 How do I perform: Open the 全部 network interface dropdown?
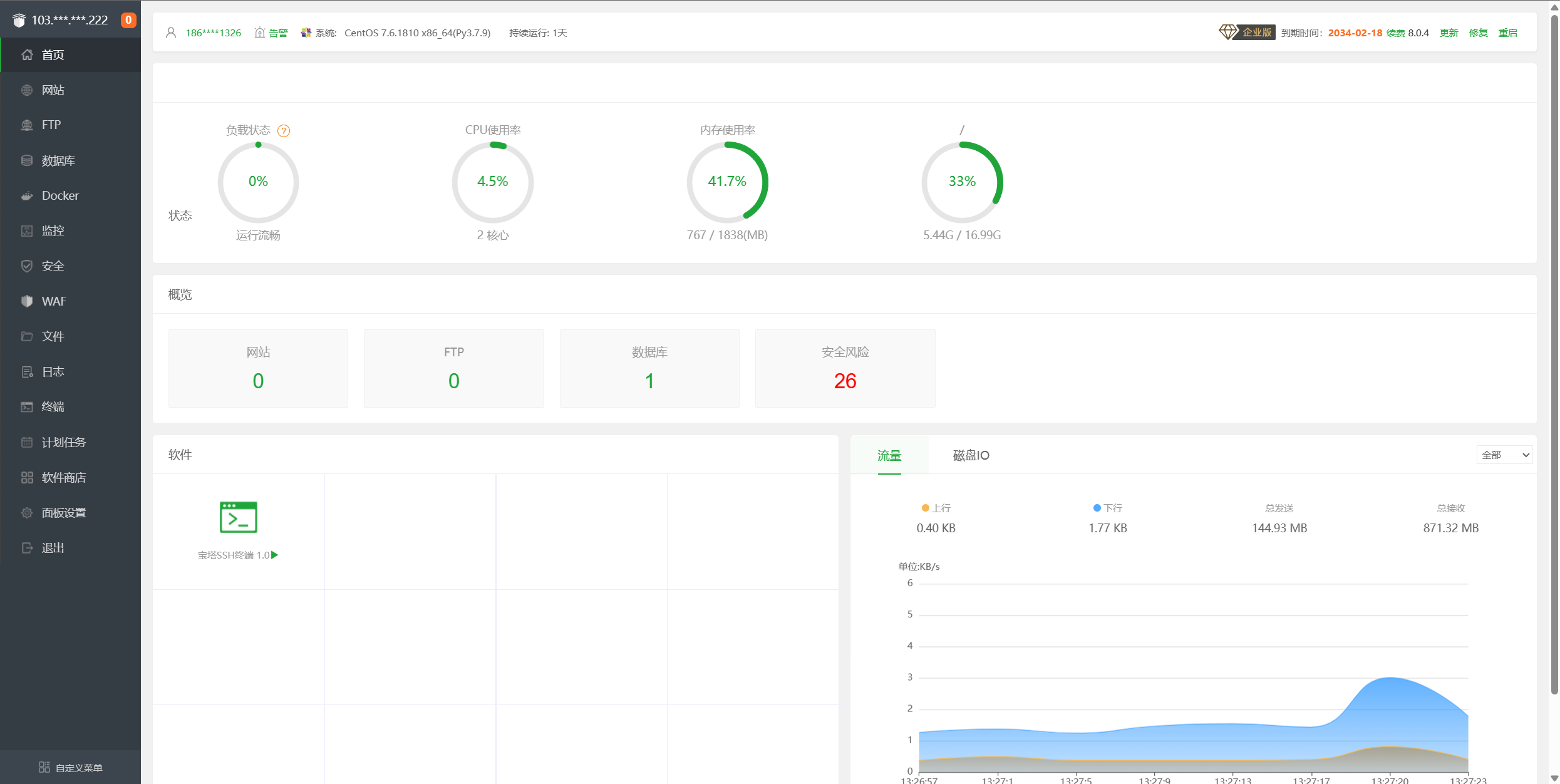point(1504,455)
